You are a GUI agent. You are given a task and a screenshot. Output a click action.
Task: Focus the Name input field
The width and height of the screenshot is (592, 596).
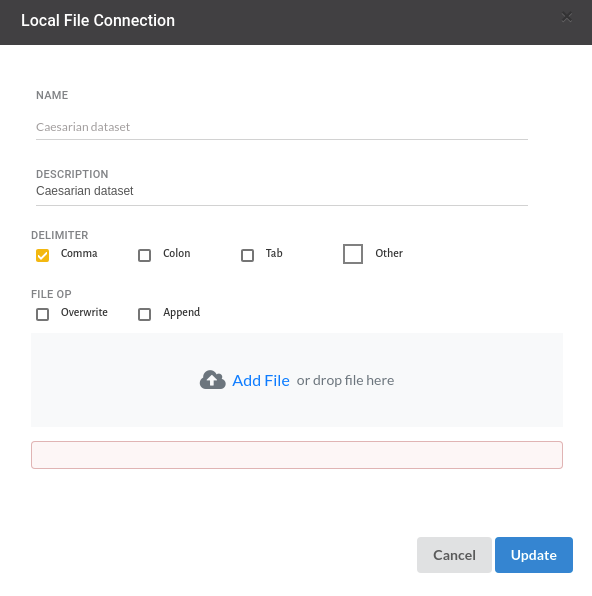tap(282, 127)
